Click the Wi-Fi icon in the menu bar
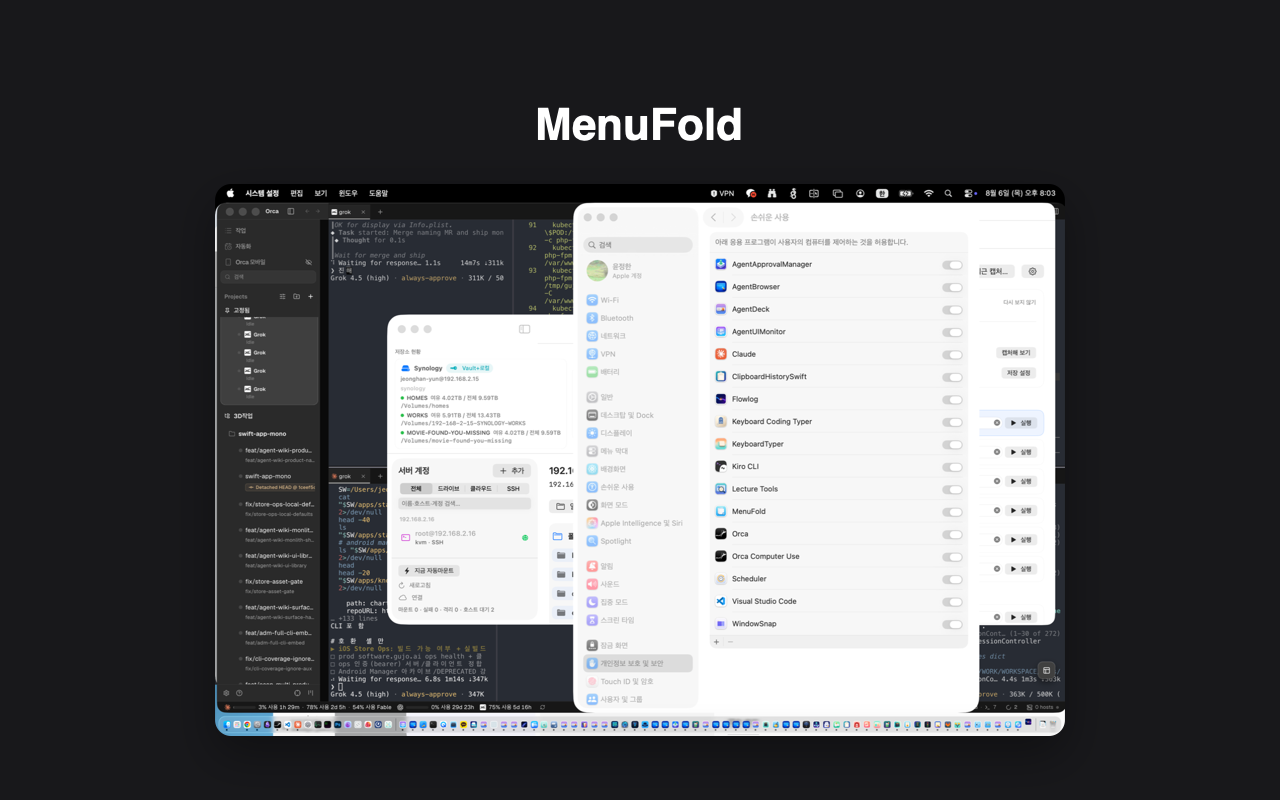1280x800 pixels. [928, 193]
